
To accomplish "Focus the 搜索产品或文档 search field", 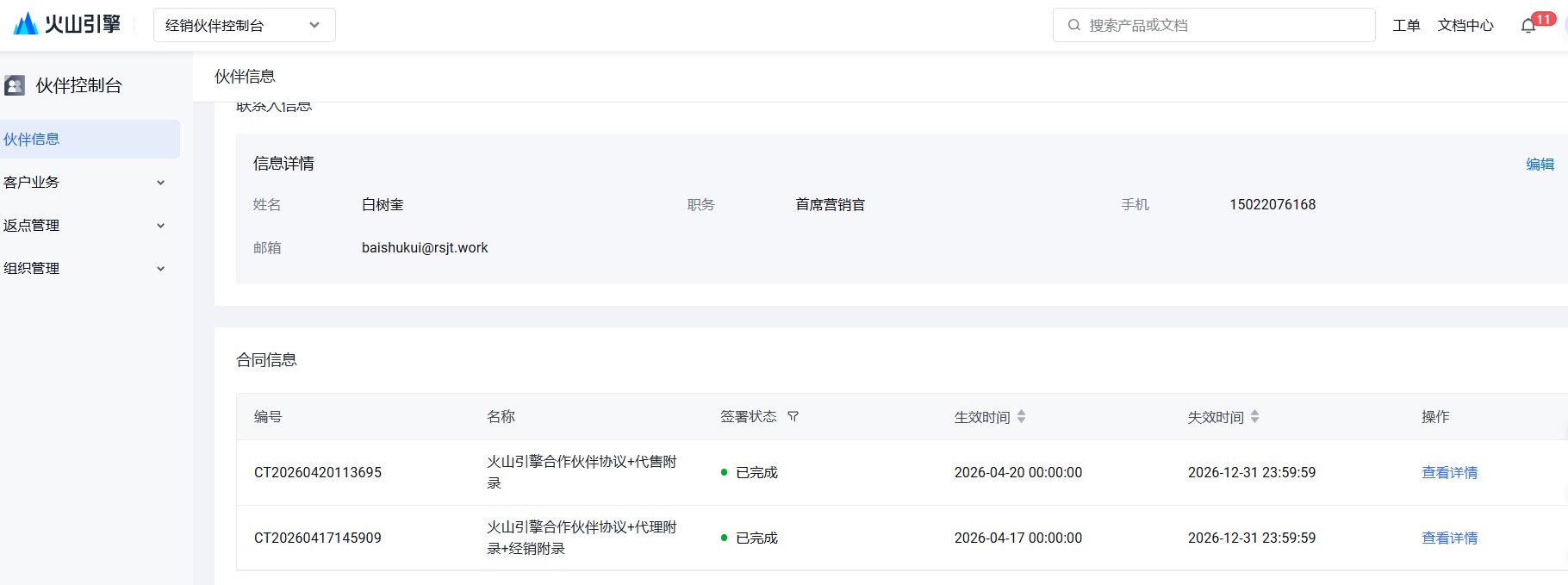I will (1223, 25).
